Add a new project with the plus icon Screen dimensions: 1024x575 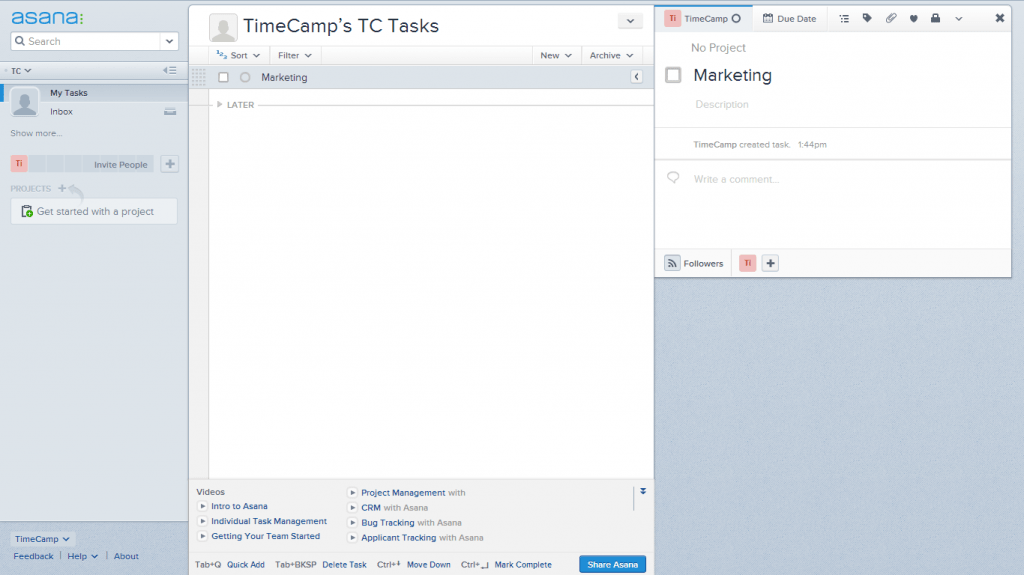point(62,188)
